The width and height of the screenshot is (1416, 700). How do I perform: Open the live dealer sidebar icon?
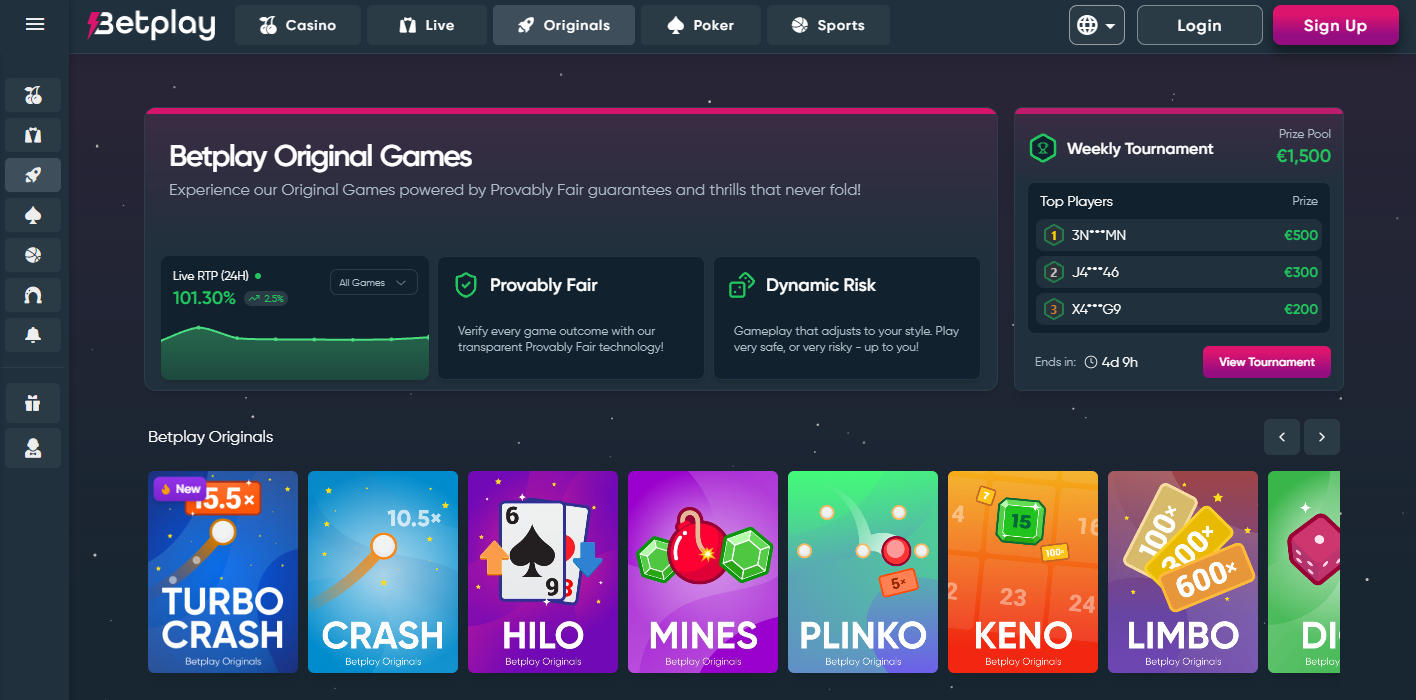coord(33,135)
